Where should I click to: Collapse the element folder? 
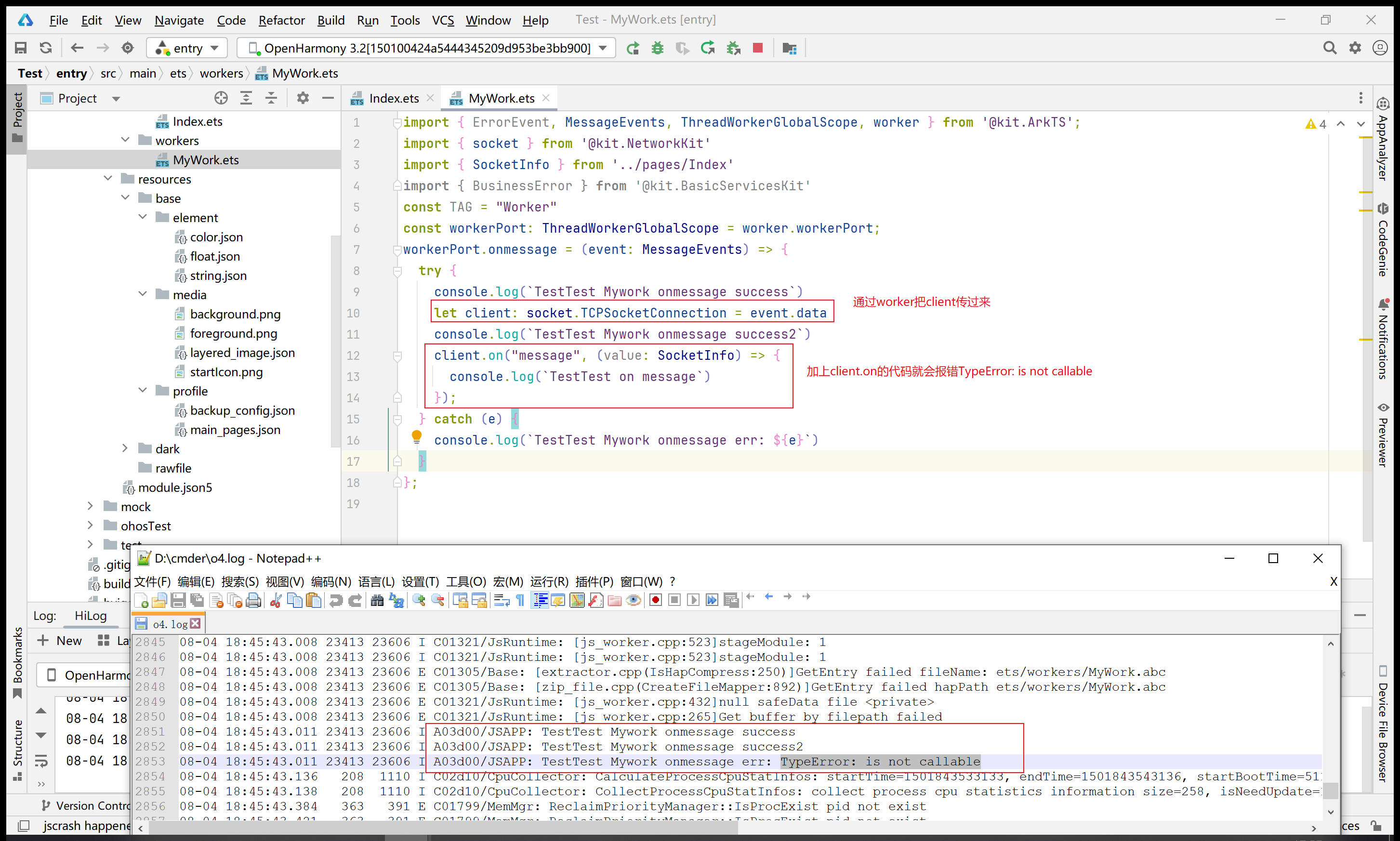[142, 217]
